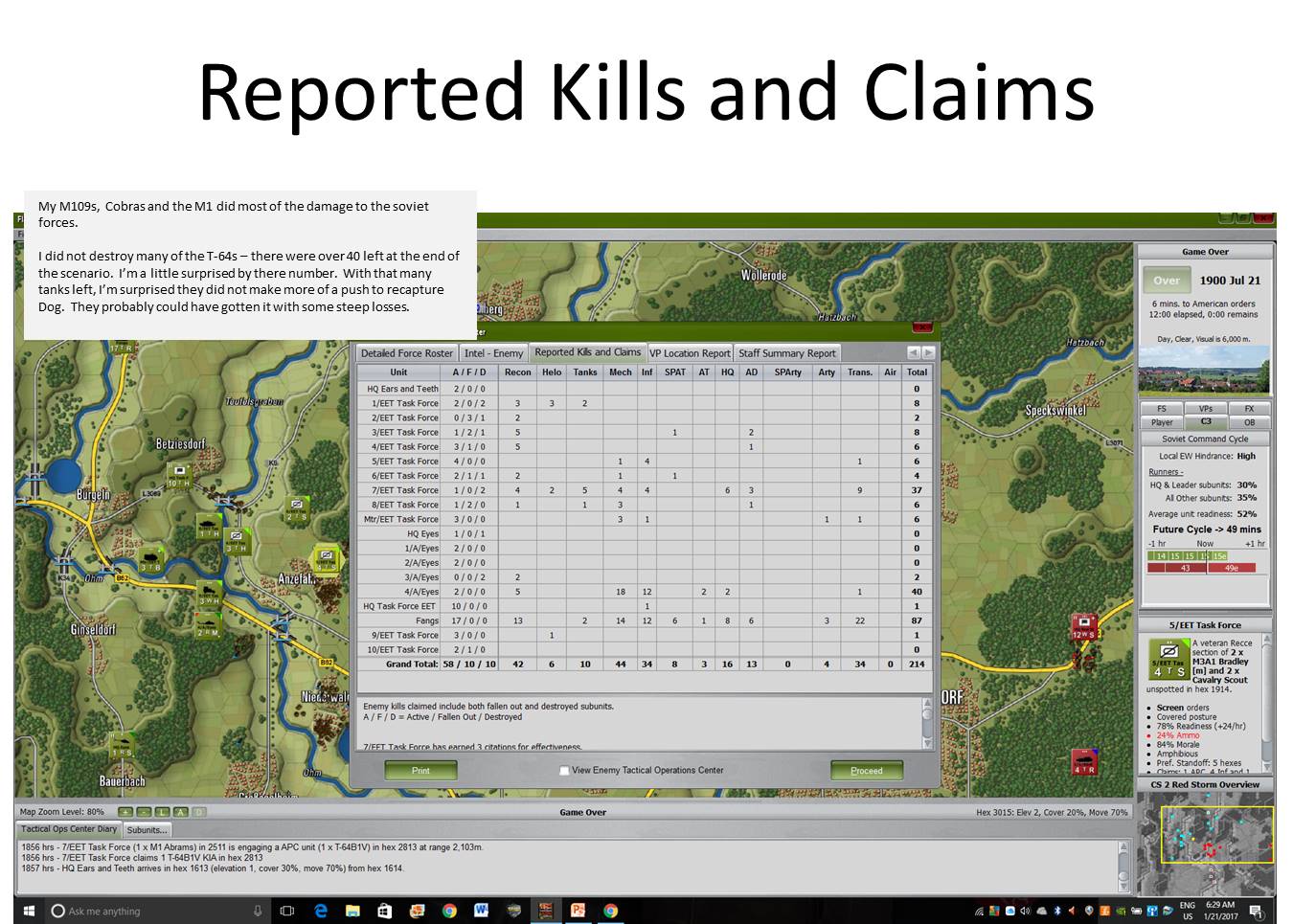Open PowerPoint from the taskbar
This screenshot has height=924, width=1293.
(x=578, y=911)
